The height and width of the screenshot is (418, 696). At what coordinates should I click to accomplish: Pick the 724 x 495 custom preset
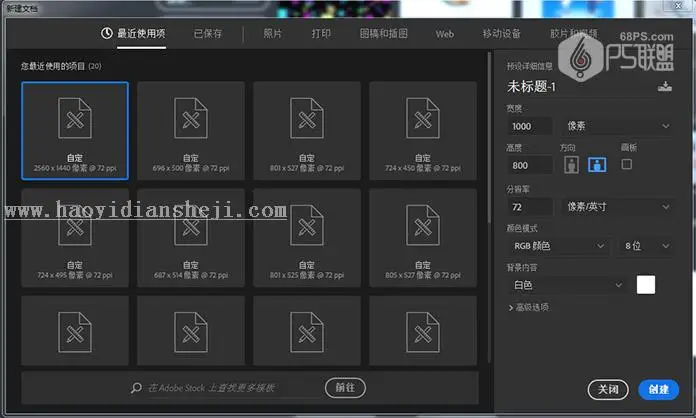[75, 238]
